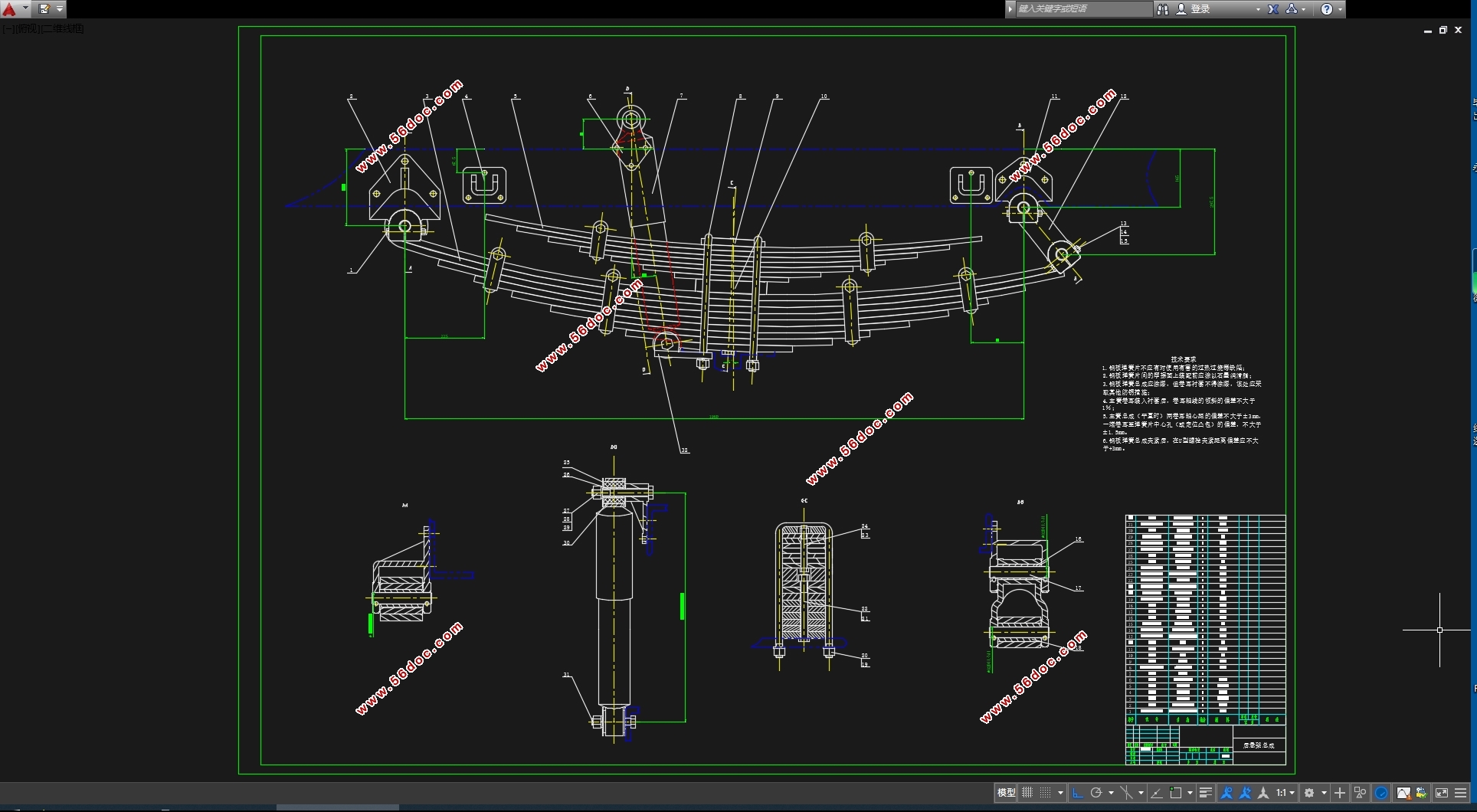The height and width of the screenshot is (812, 1477).
Task: Open the Help question mark icon
Action: [1327, 9]
